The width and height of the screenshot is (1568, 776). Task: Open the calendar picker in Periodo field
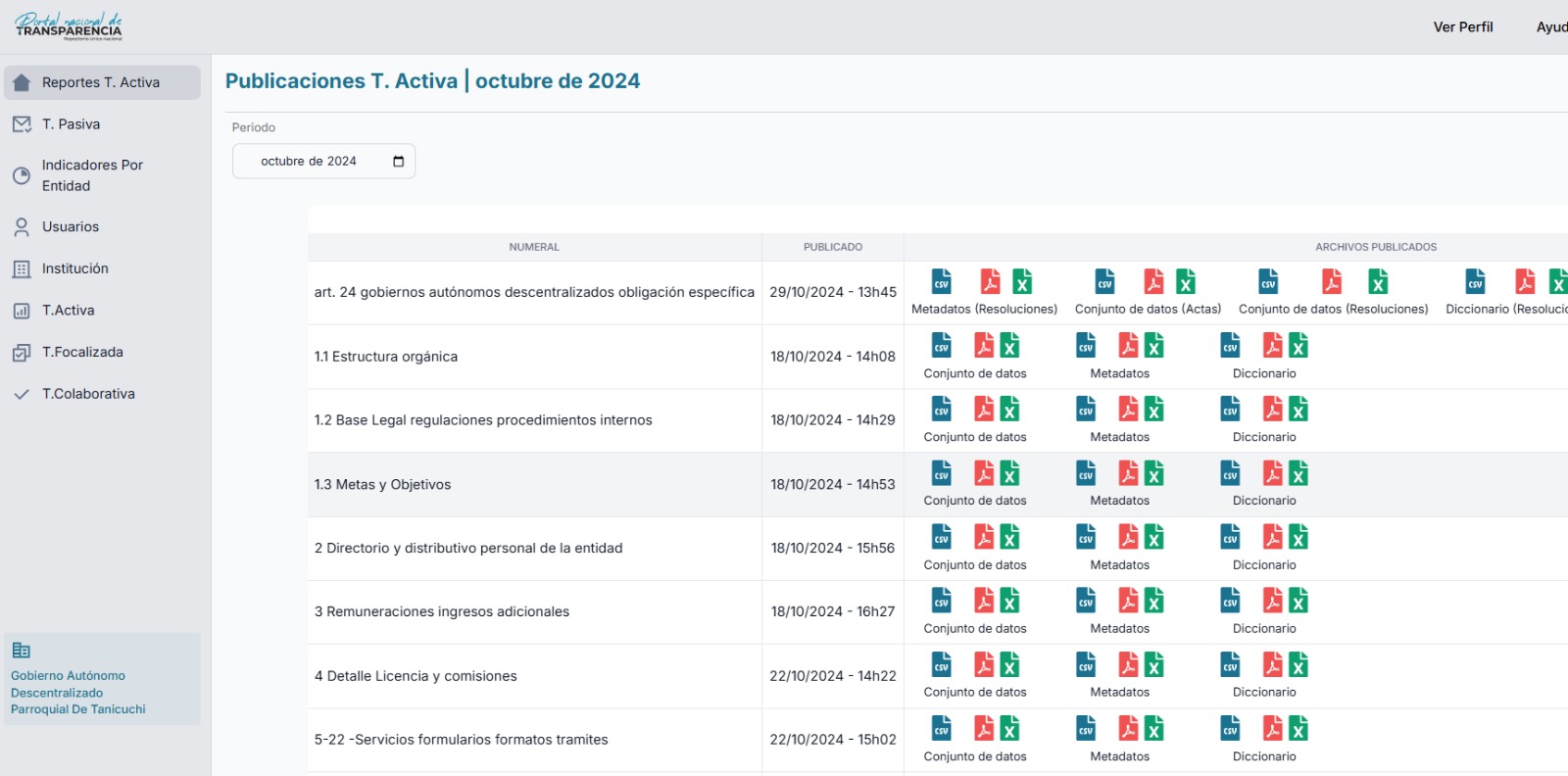[398, 162]
